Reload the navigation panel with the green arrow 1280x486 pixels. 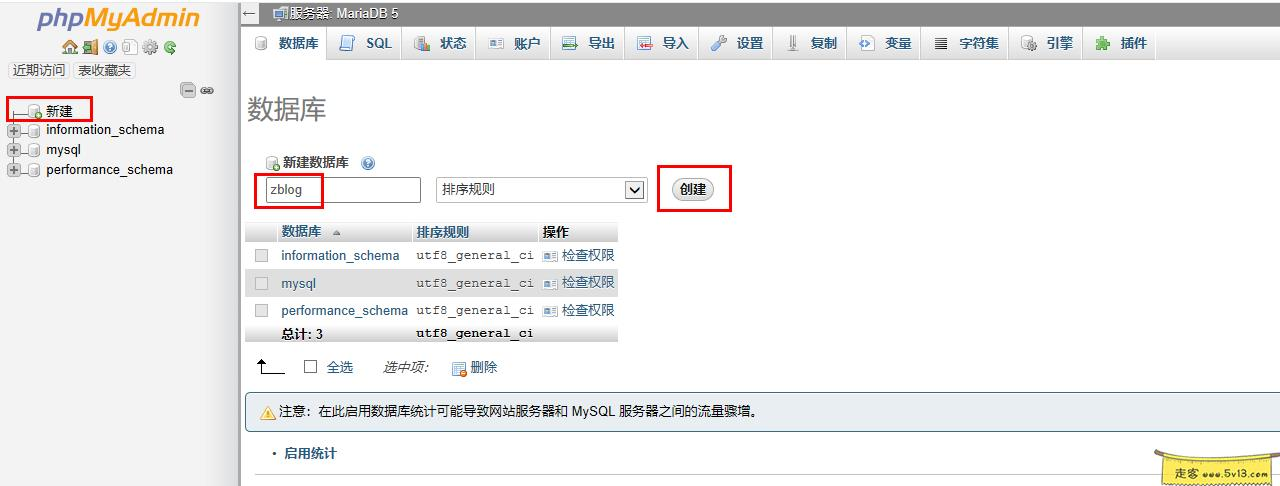[170, 47]
